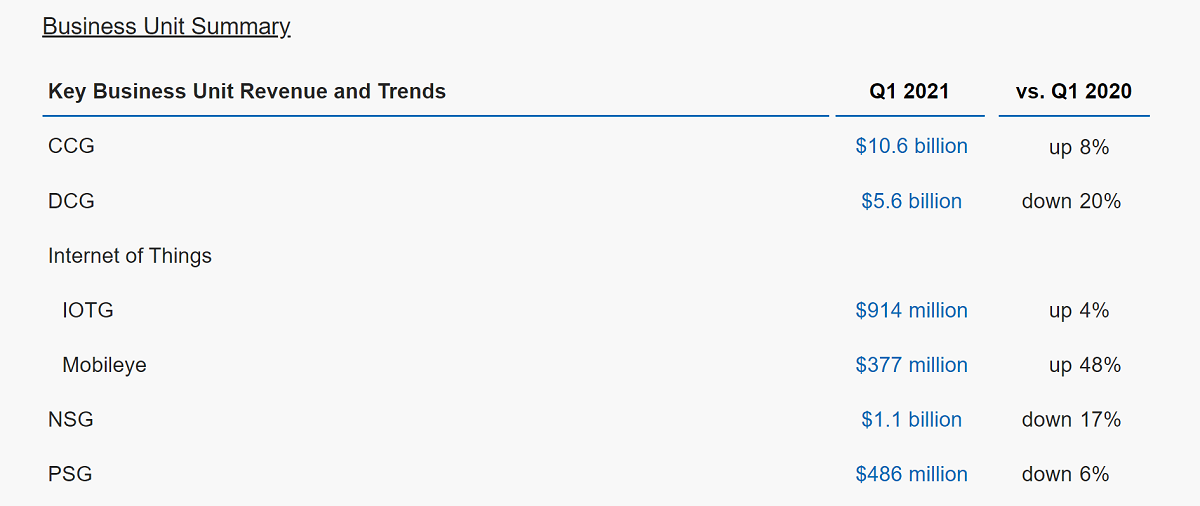Screen dimensions: 1200x506
Task: Click the Mobileye row label
Action: tap(104, 365)
